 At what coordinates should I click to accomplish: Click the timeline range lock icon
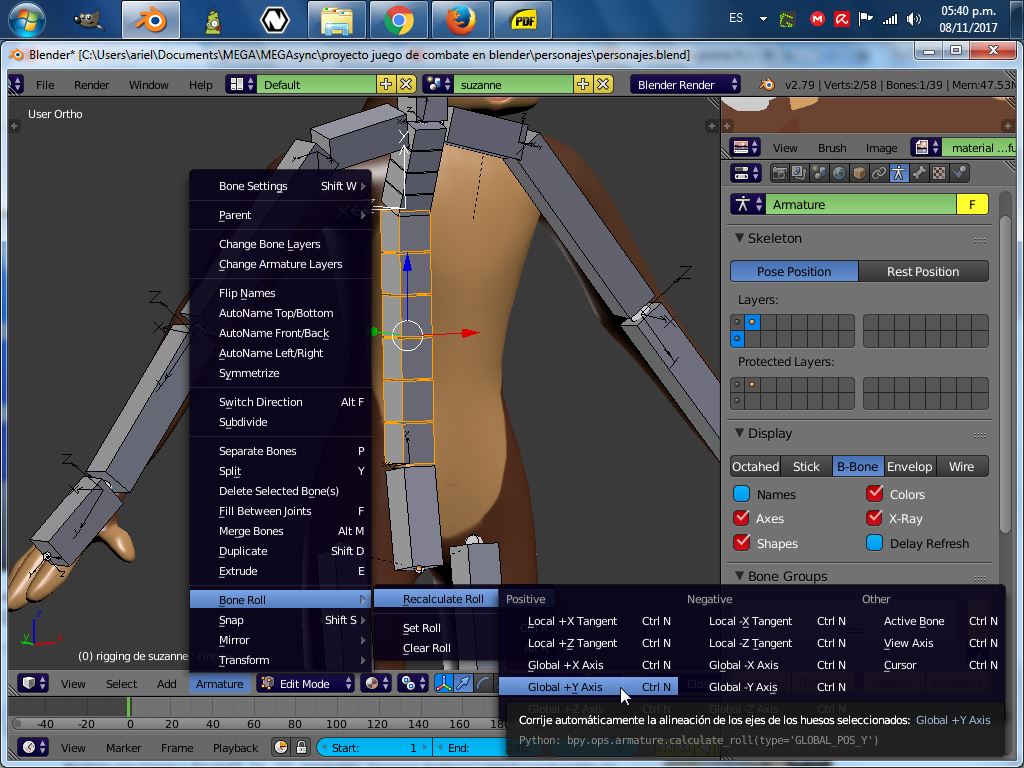click(x=301, y=748)
